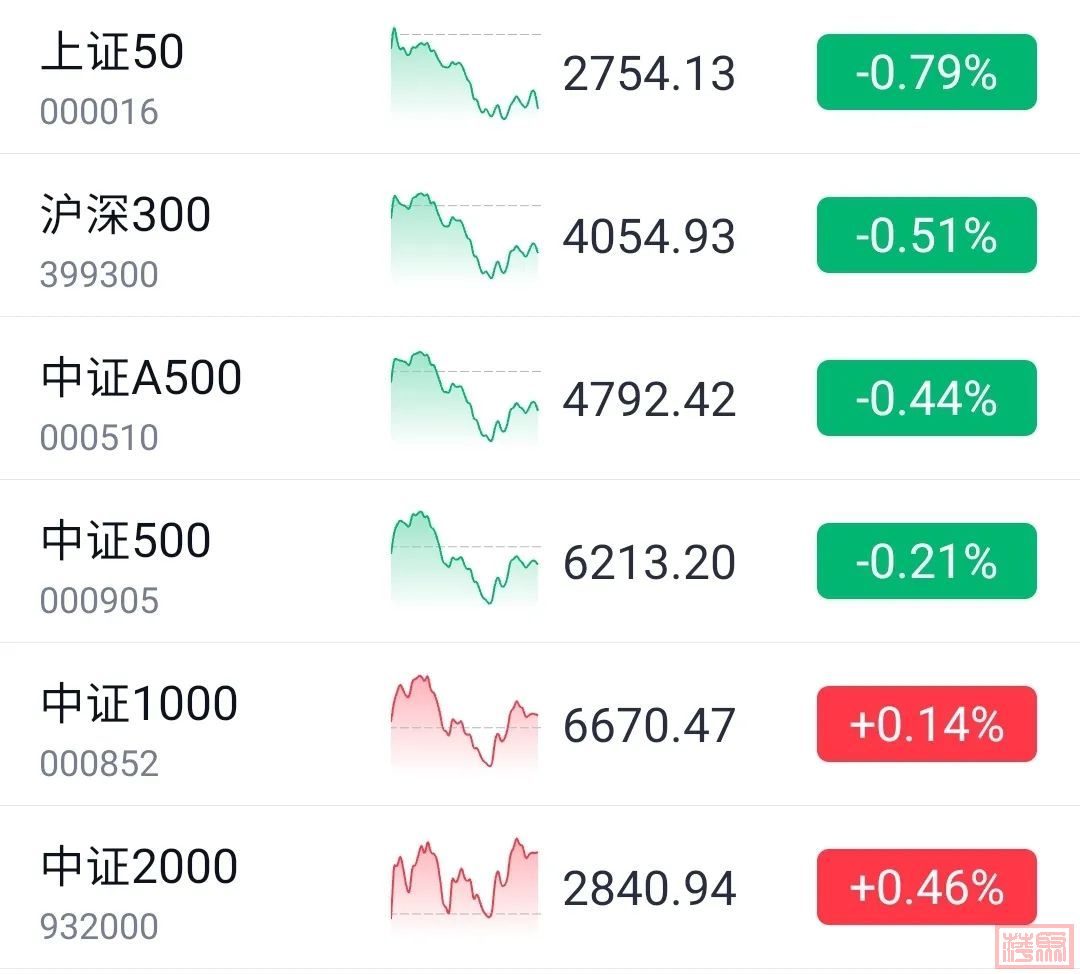The width and height of the screenshot is (1080, 974).
Task: Tap the +0.14% change badge
Action: (x=926, y=725)
